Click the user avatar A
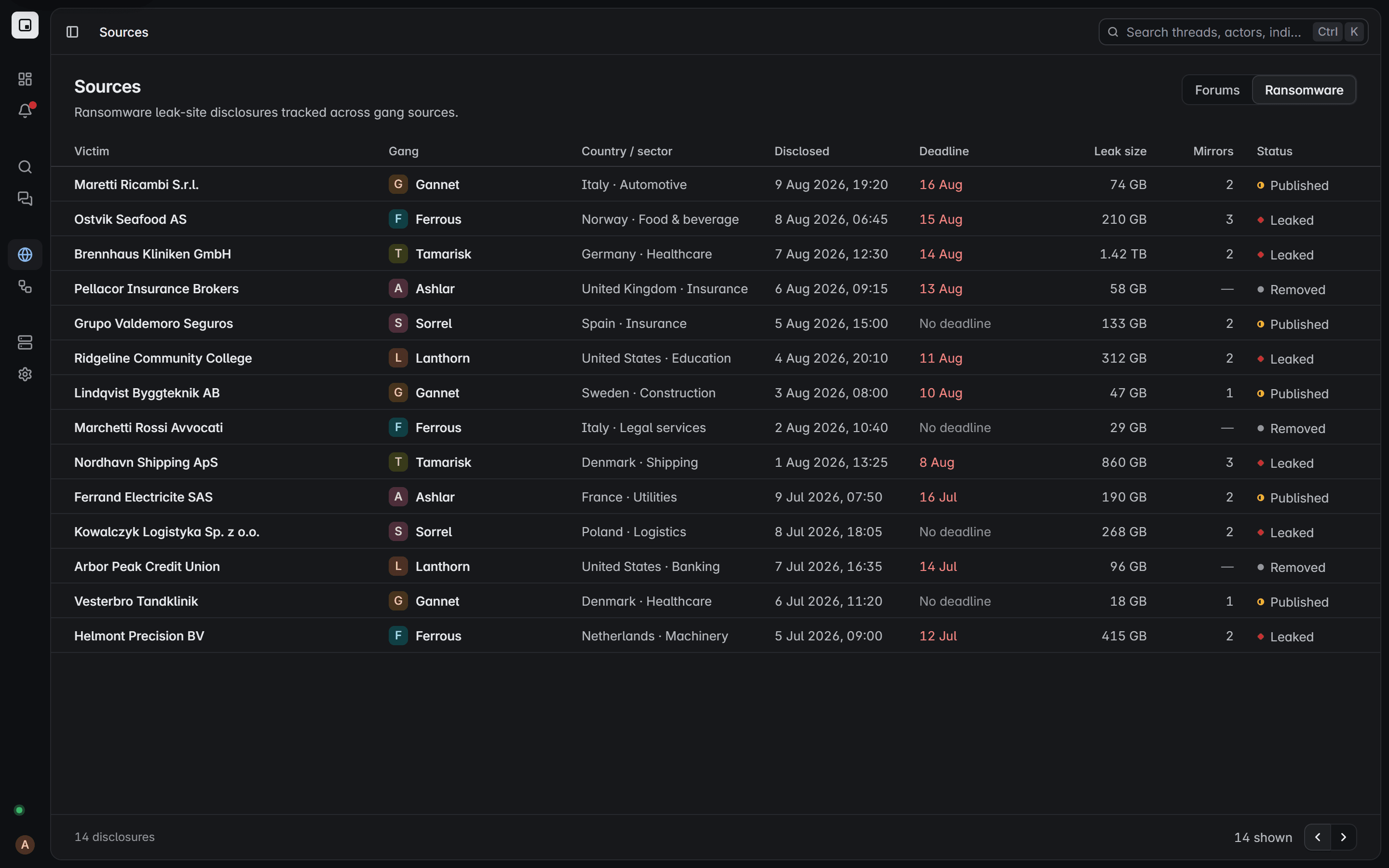Image resolution: width=1389 pixels, height=868 pixels. (25, 844)
